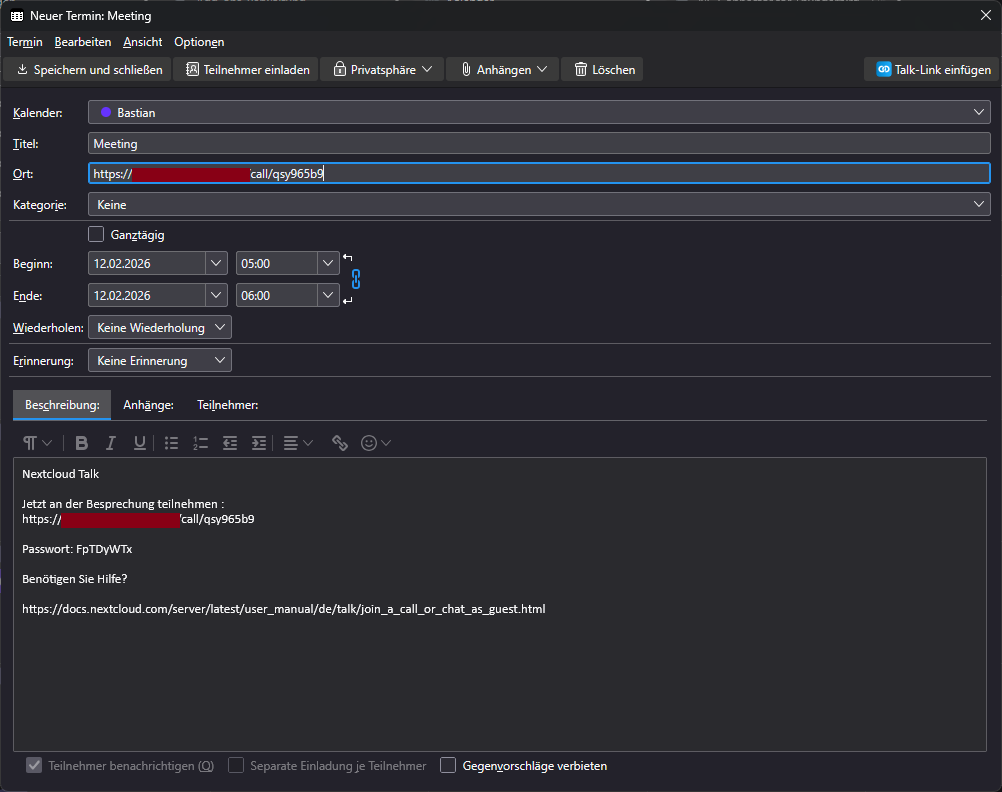Open the Ansicht menu
Screen dimensions: 1002x792
(x=143, y=42)
